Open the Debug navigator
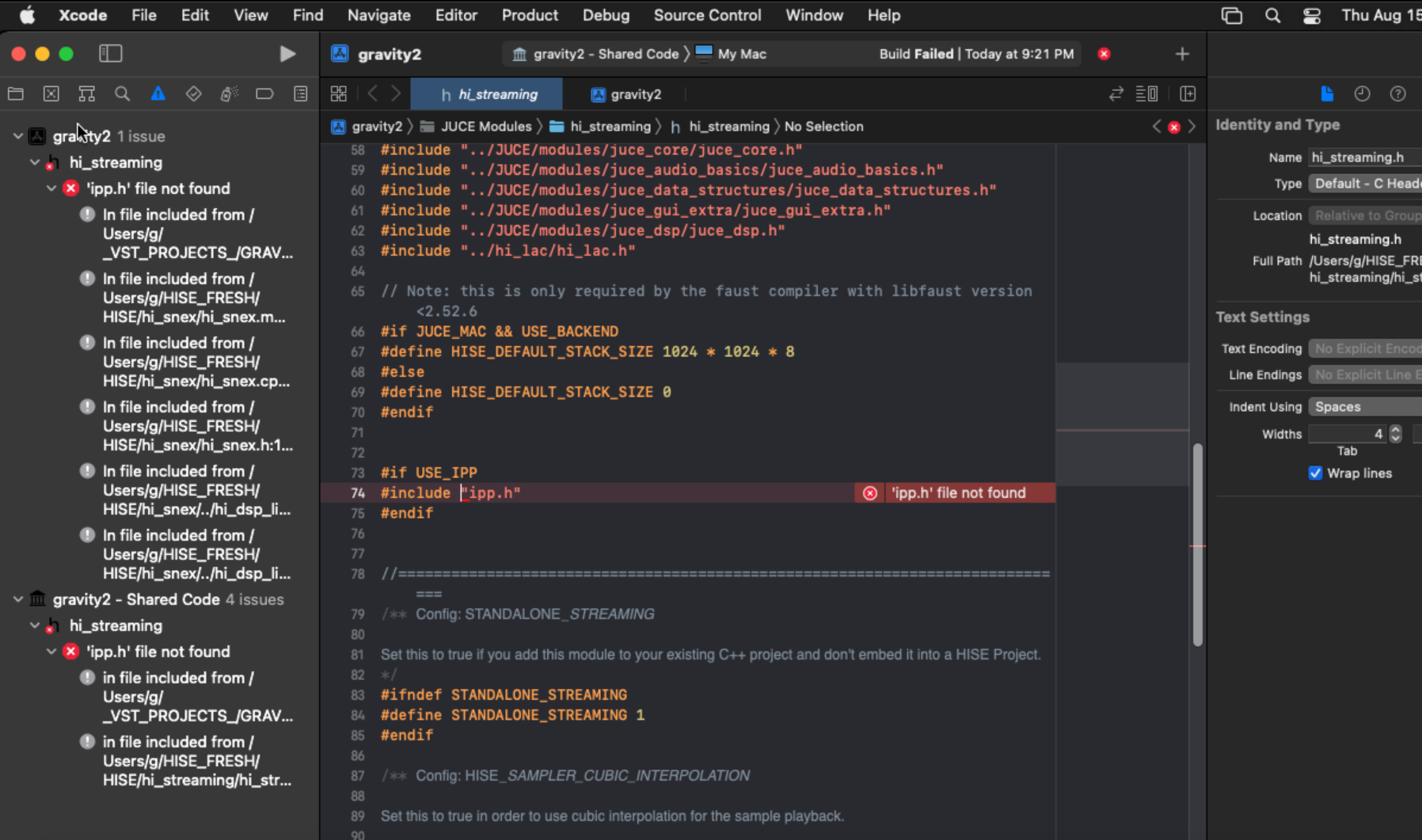 230,94
